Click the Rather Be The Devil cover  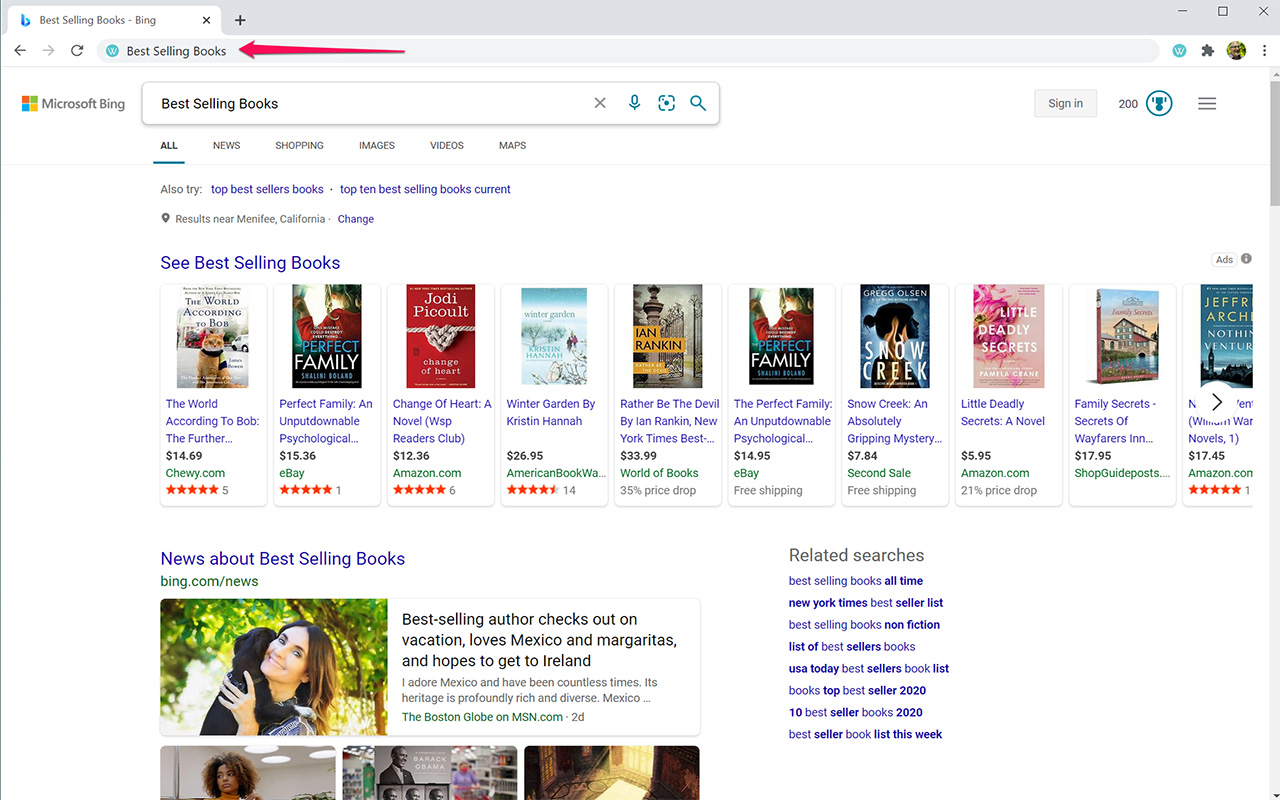[668, 337]
